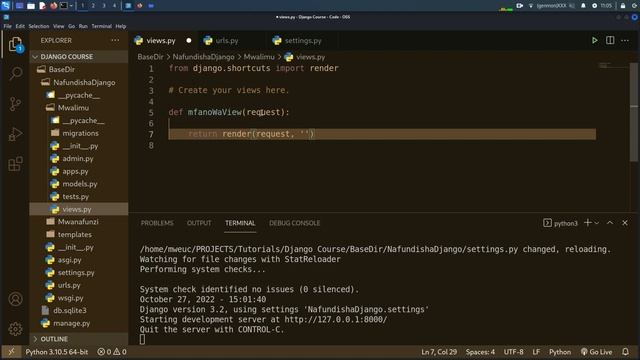This screenshot has height=360, width=640.
Task: Open the application launcher in taskbar
Action: click(5, 5)
